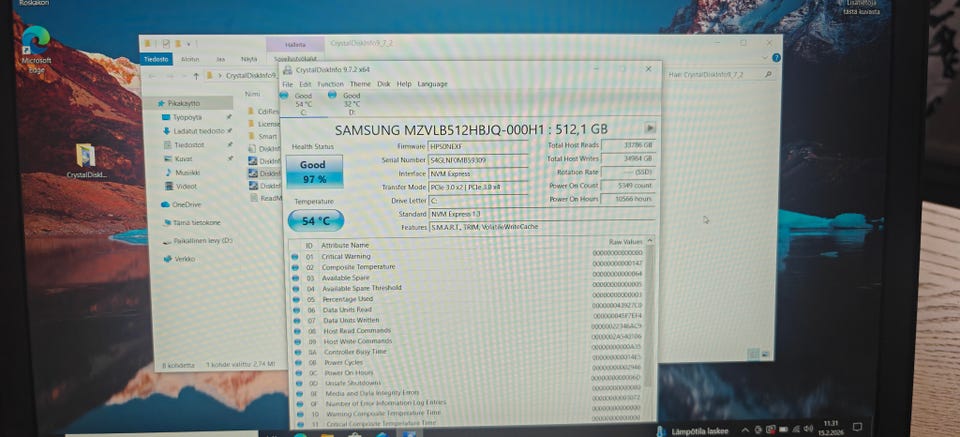
Task: Select the Data Units Written row
Action: [x=468, y=320]
